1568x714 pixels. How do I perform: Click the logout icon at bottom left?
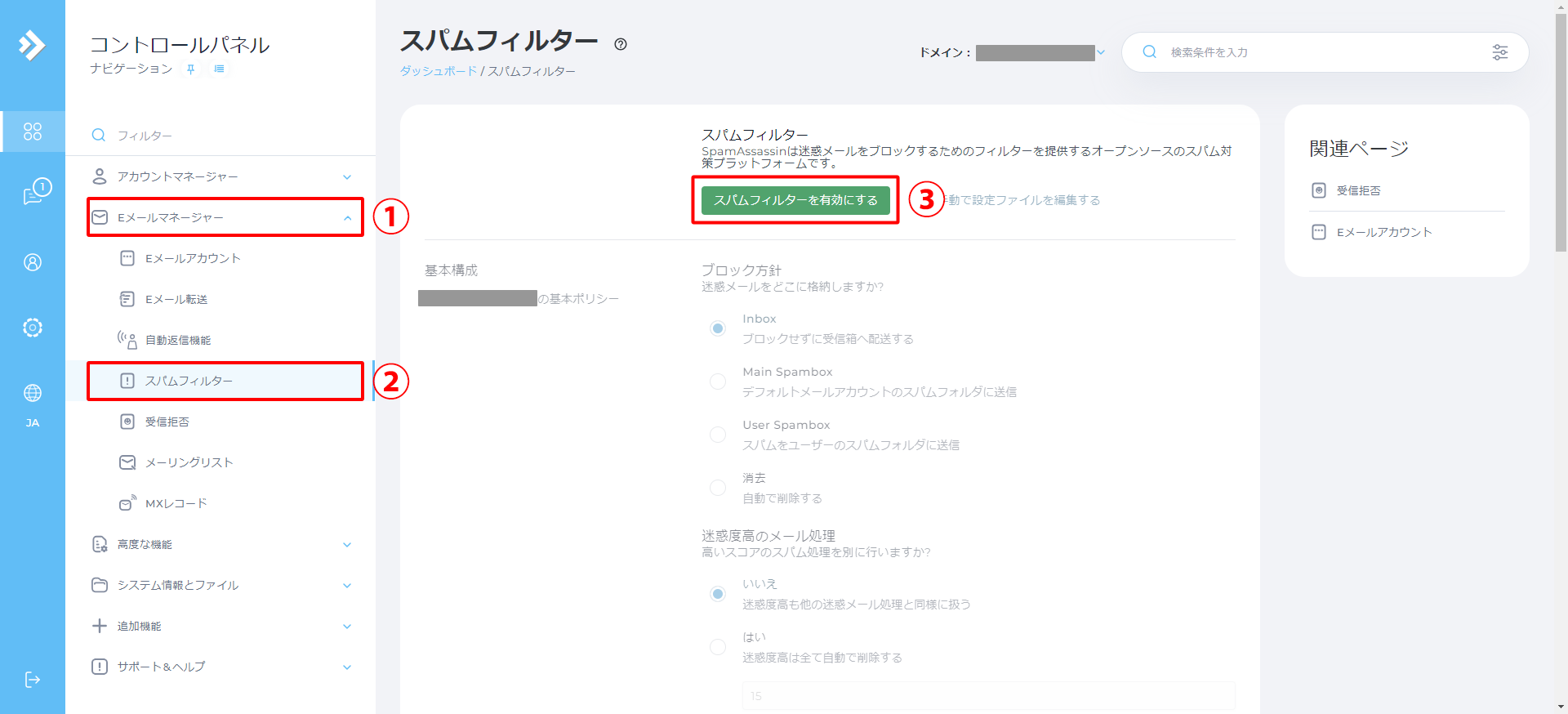pos(33,680)
